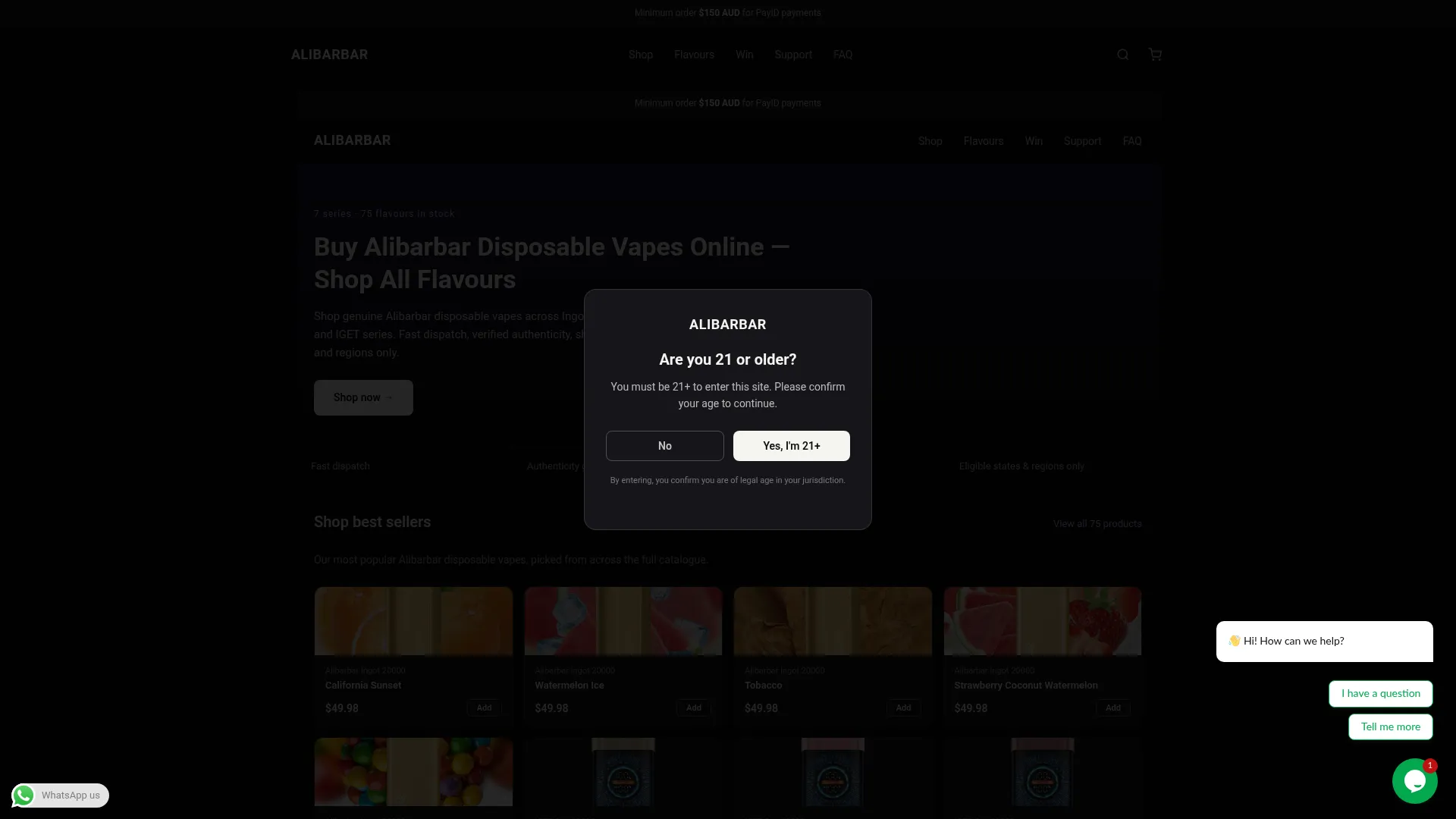The width and height of the screenshot is (1456, 819).
Task: Open the search icon in header
Action: tap(1123, 55)
